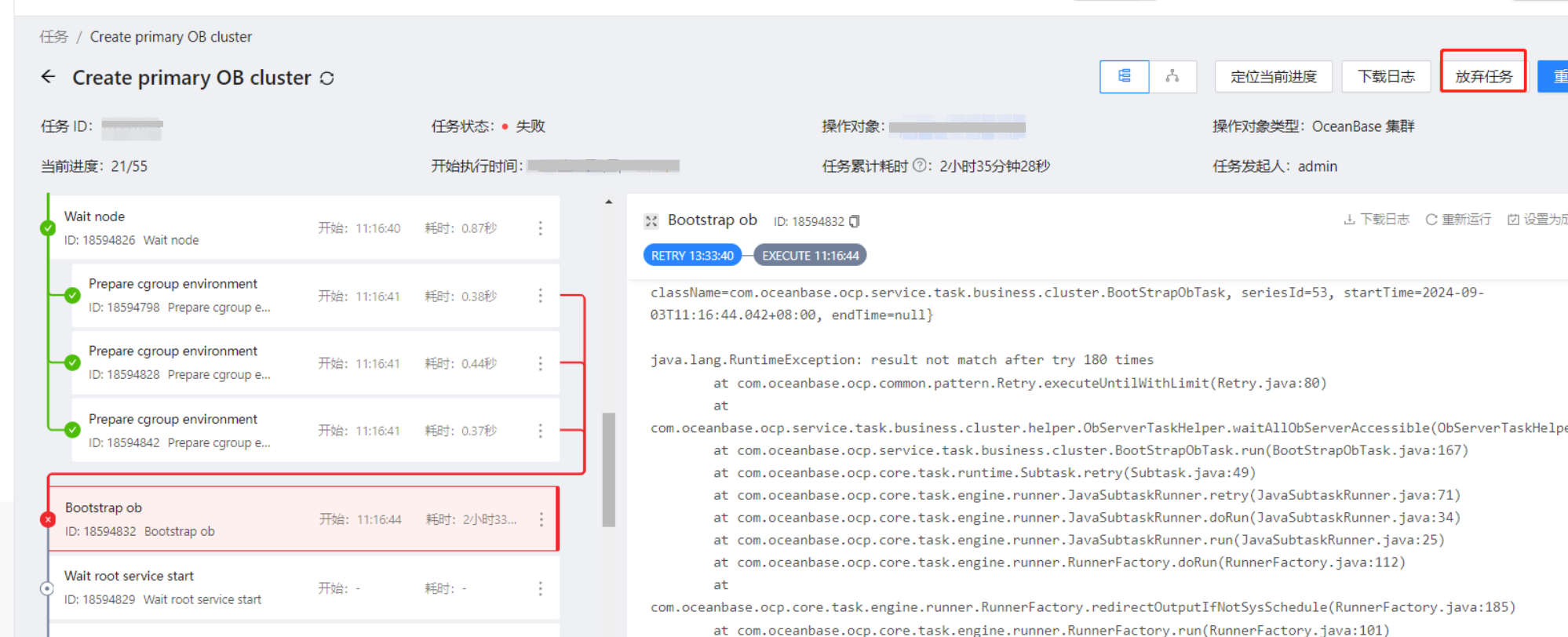Screen dimensions: 1568x637
Task: Select the EXECUTE 11:16:44 log tab
Action: [810, 256]
